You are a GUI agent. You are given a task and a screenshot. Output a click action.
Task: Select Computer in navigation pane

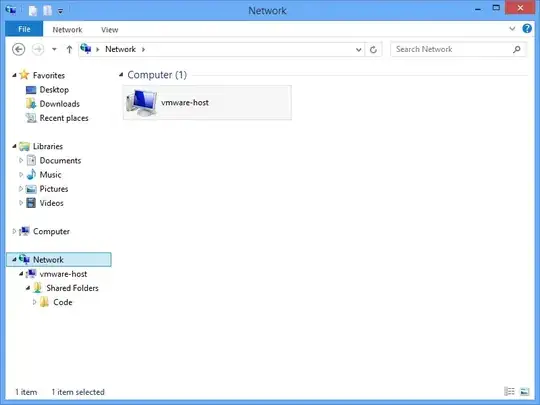point(51,231)
